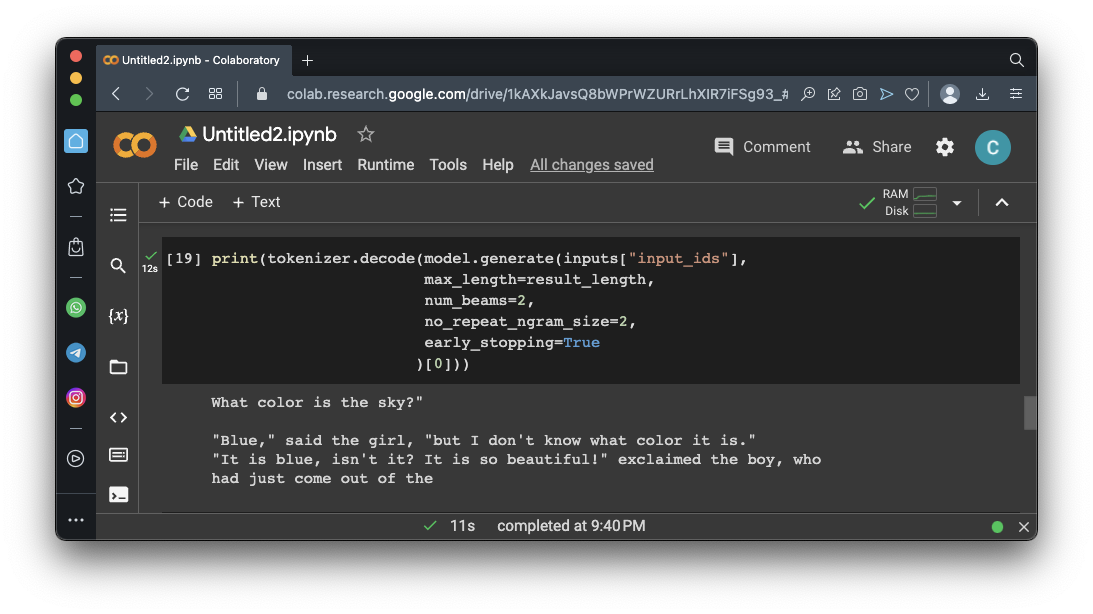Image resolution: width=1093 pixels, height=614 pixels.
Task: Open the terminal panel icon
Action: 118,494
